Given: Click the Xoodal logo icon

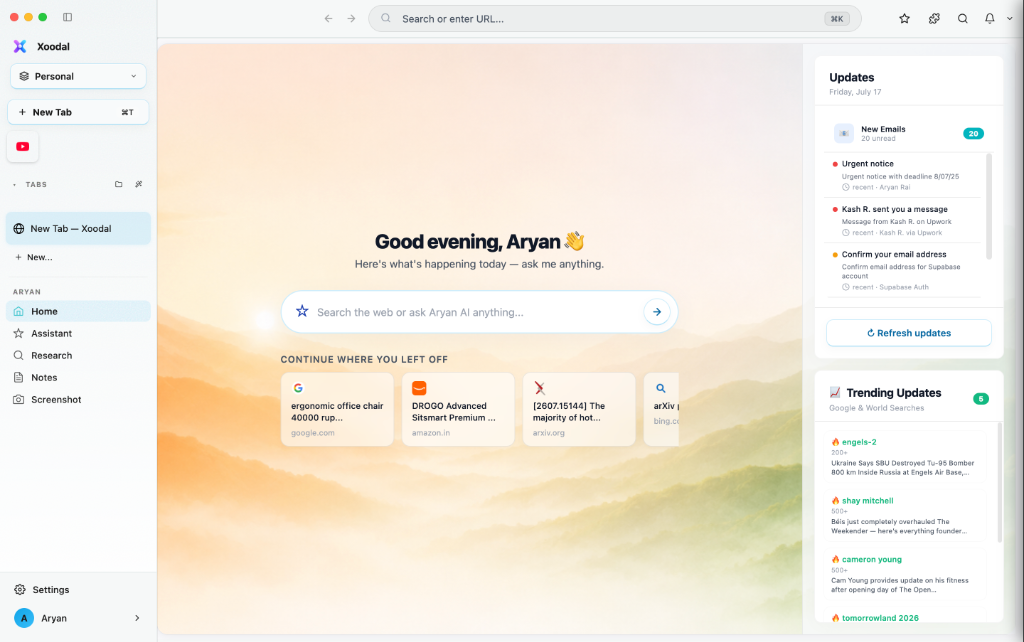Looking at the screenshot, I should click(20, 46).
